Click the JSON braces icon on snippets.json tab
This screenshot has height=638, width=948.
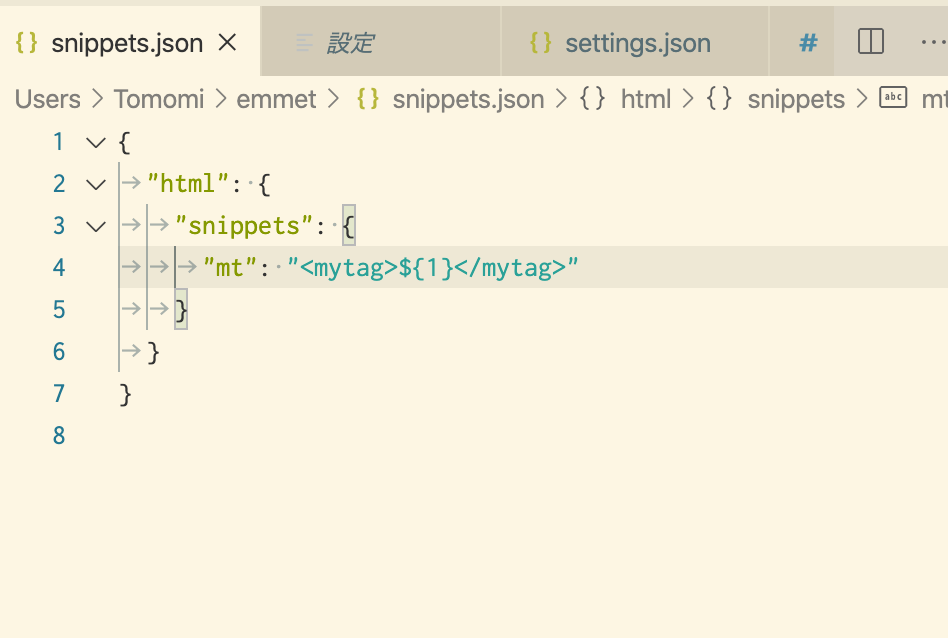click(x=27, y=43)
